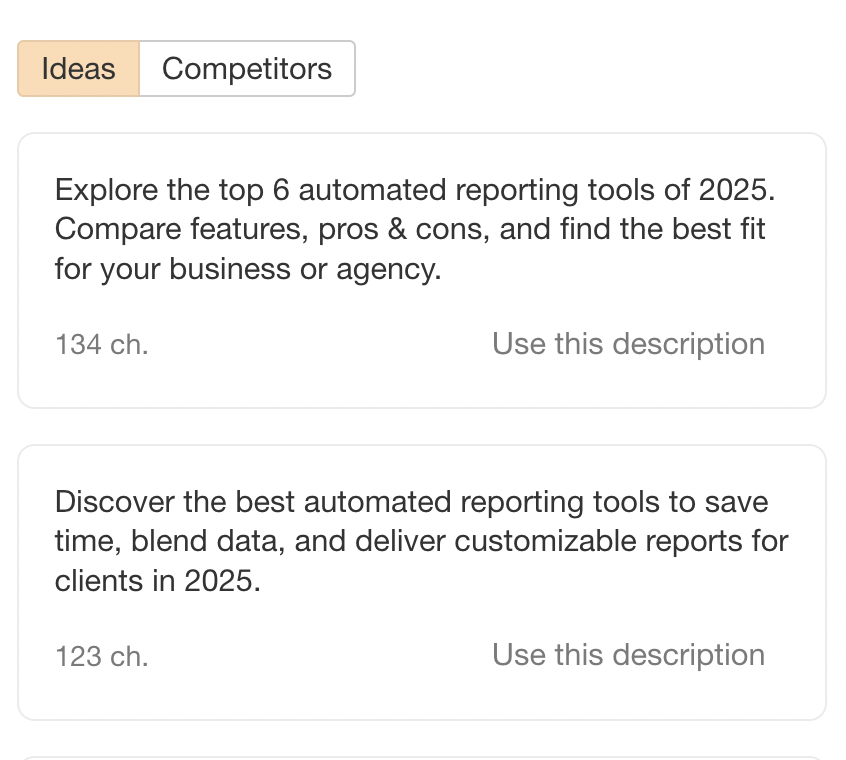Click the "134 ch." character count
This screenshot has width=846, height=760.
pos(101,344)
